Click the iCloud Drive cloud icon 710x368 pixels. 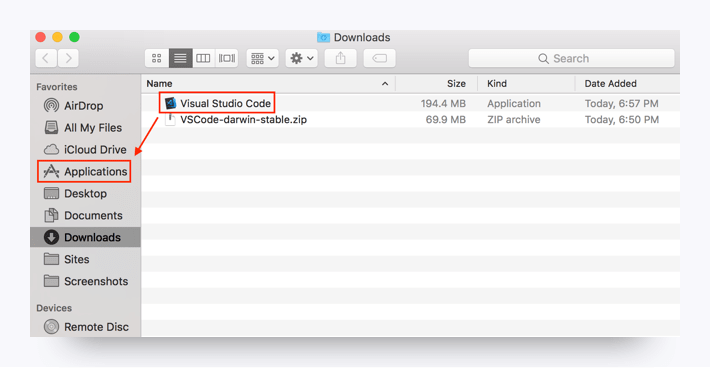pos(51,149)
